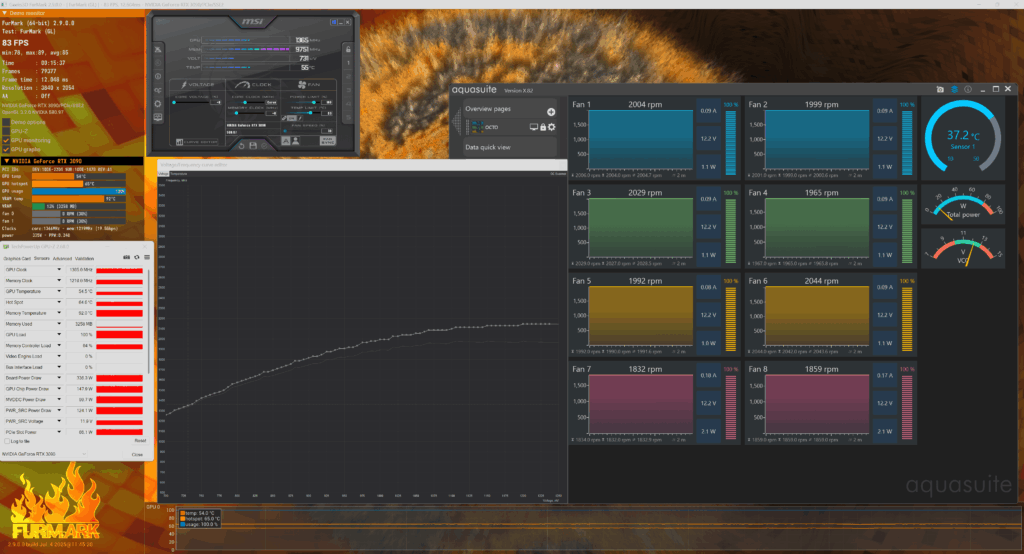This screenshot has height=554, width=1024.
Task: Select Temperature tab in curve editor
Action: point(178,174)
